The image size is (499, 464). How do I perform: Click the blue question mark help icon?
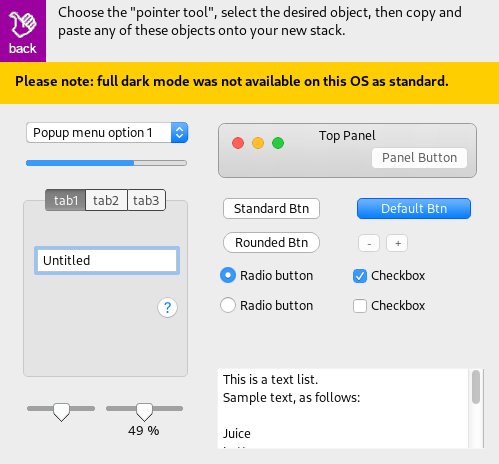[167, 307]
